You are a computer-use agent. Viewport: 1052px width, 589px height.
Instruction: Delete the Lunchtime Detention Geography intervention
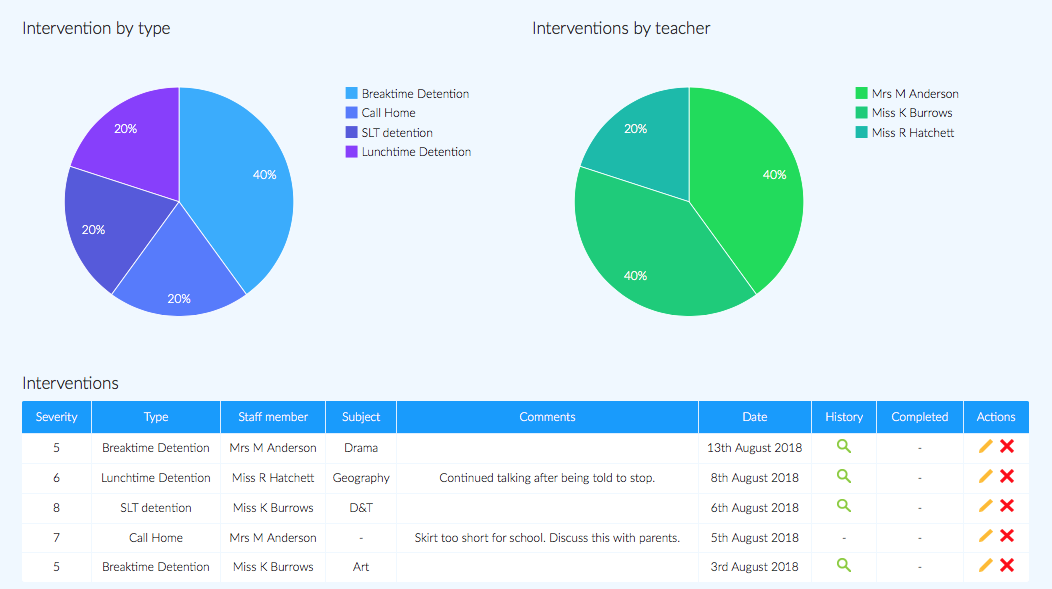coord(1006,476)
